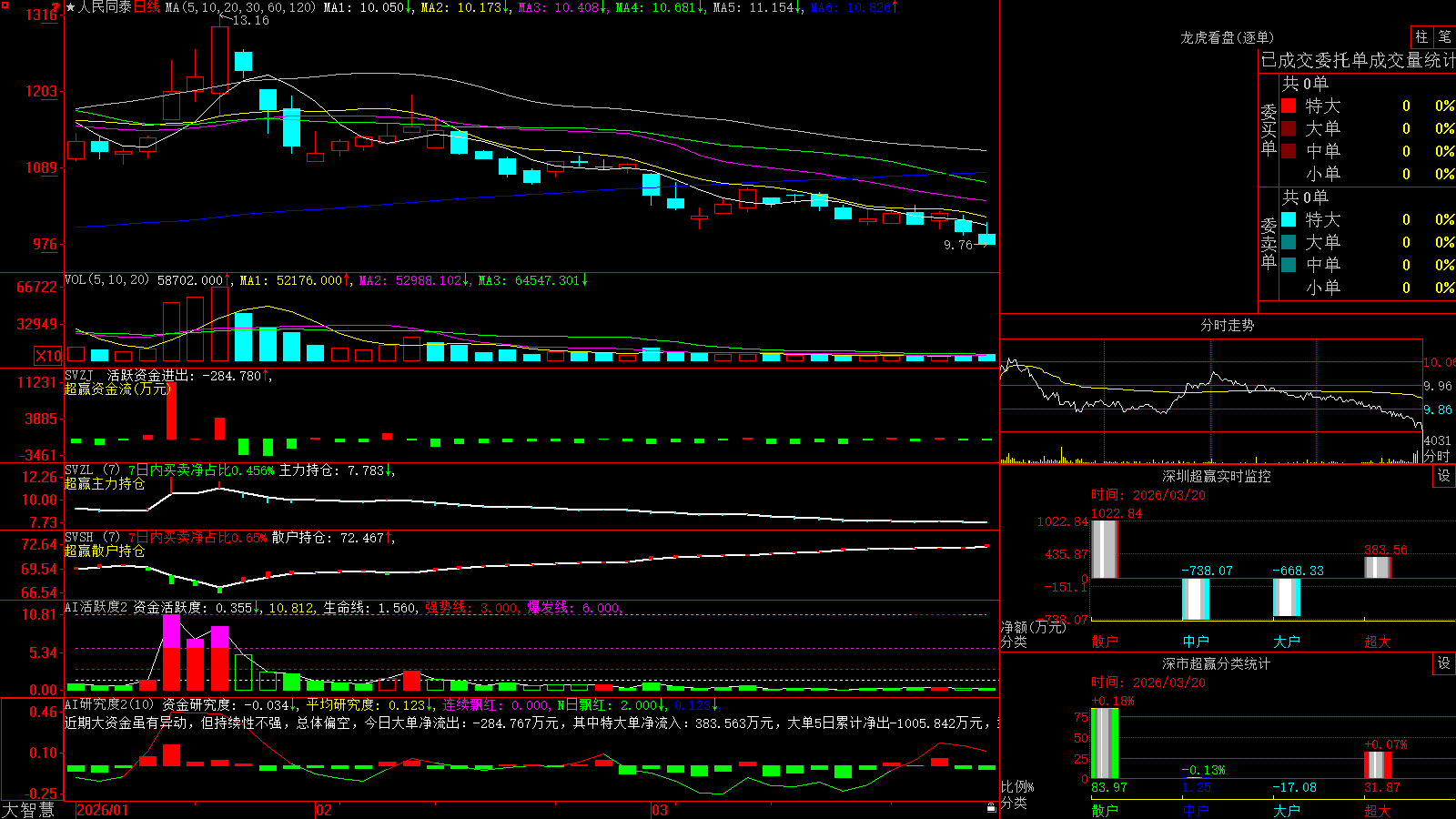1456x819 pixels.
Task: Click the 中户 label in 实时监控 chart
Action: tap(1196, 642)
